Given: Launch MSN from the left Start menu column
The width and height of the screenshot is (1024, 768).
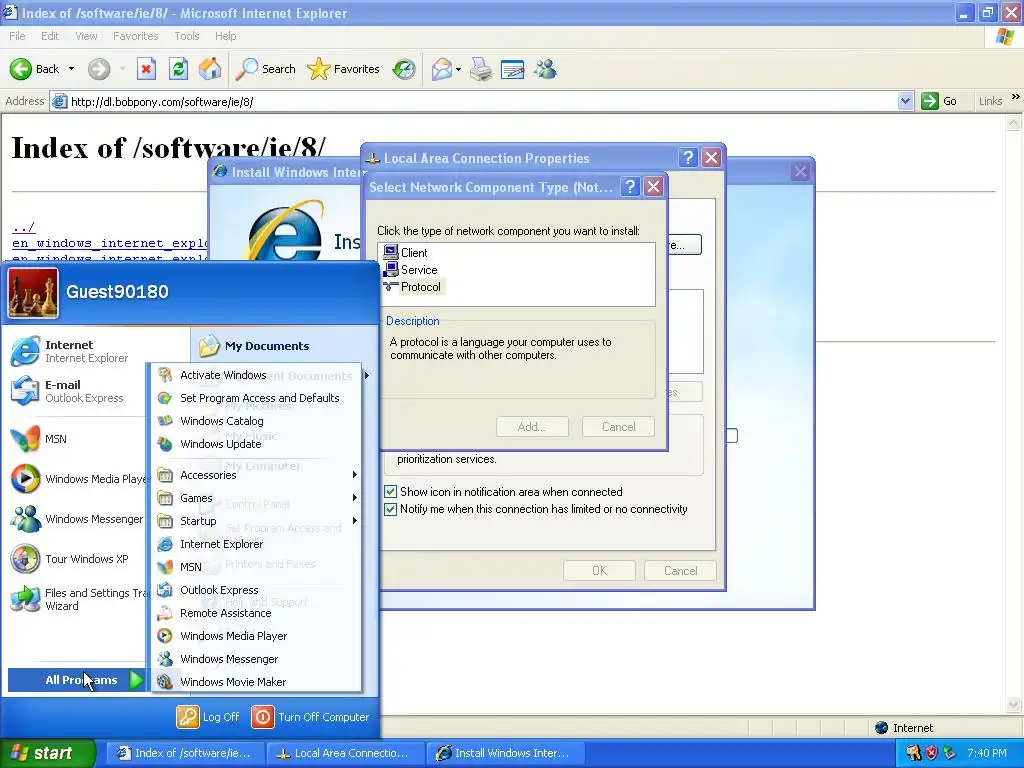Looking at the screenshot, I should (x=39, y=439).
